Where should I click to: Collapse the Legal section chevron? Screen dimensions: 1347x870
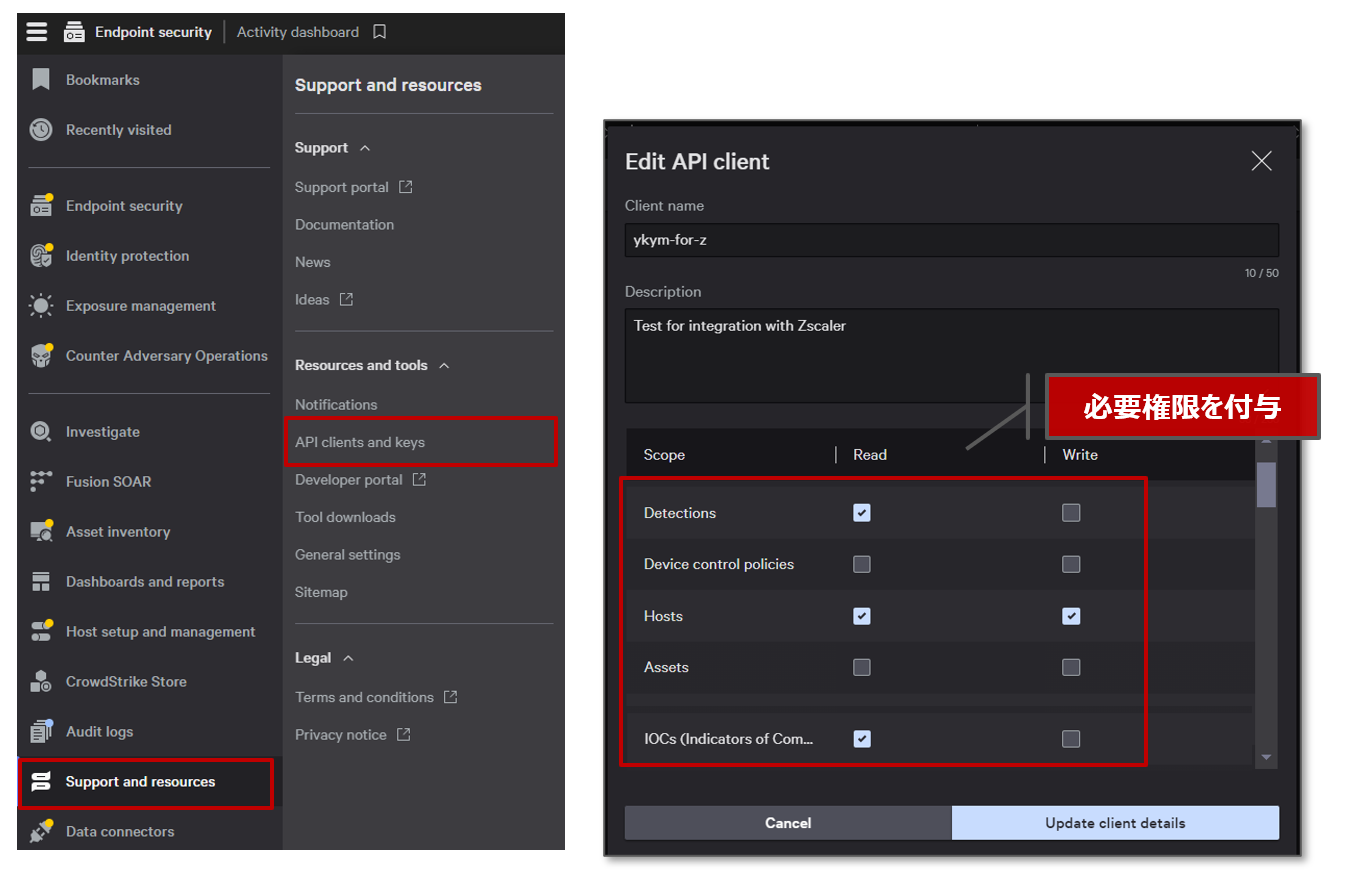[x=348, y=658]
